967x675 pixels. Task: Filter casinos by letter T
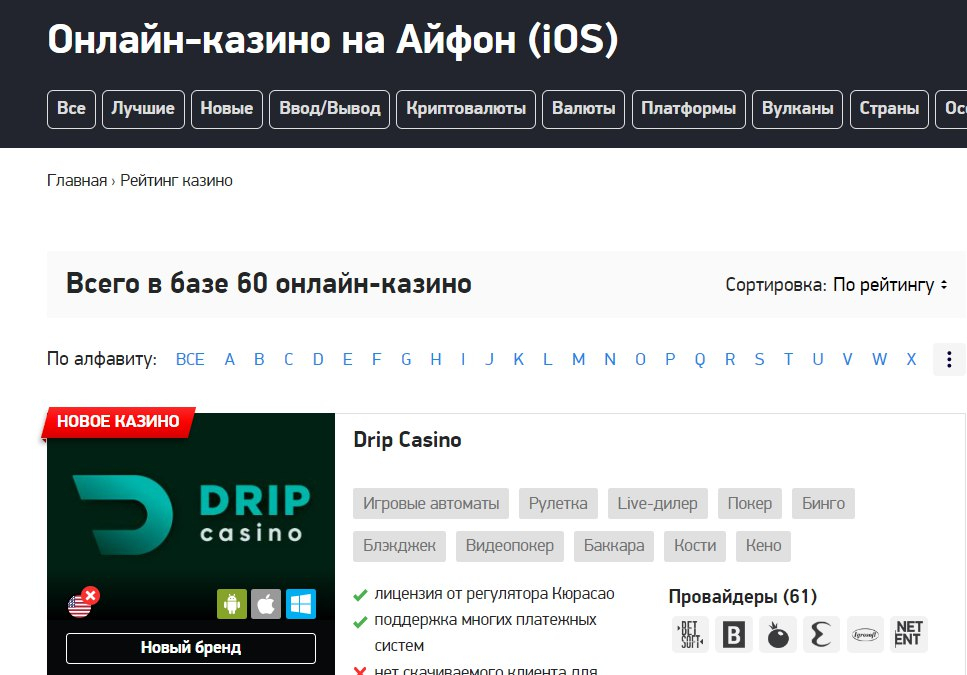pyautogui.click(x=788, y=359)
